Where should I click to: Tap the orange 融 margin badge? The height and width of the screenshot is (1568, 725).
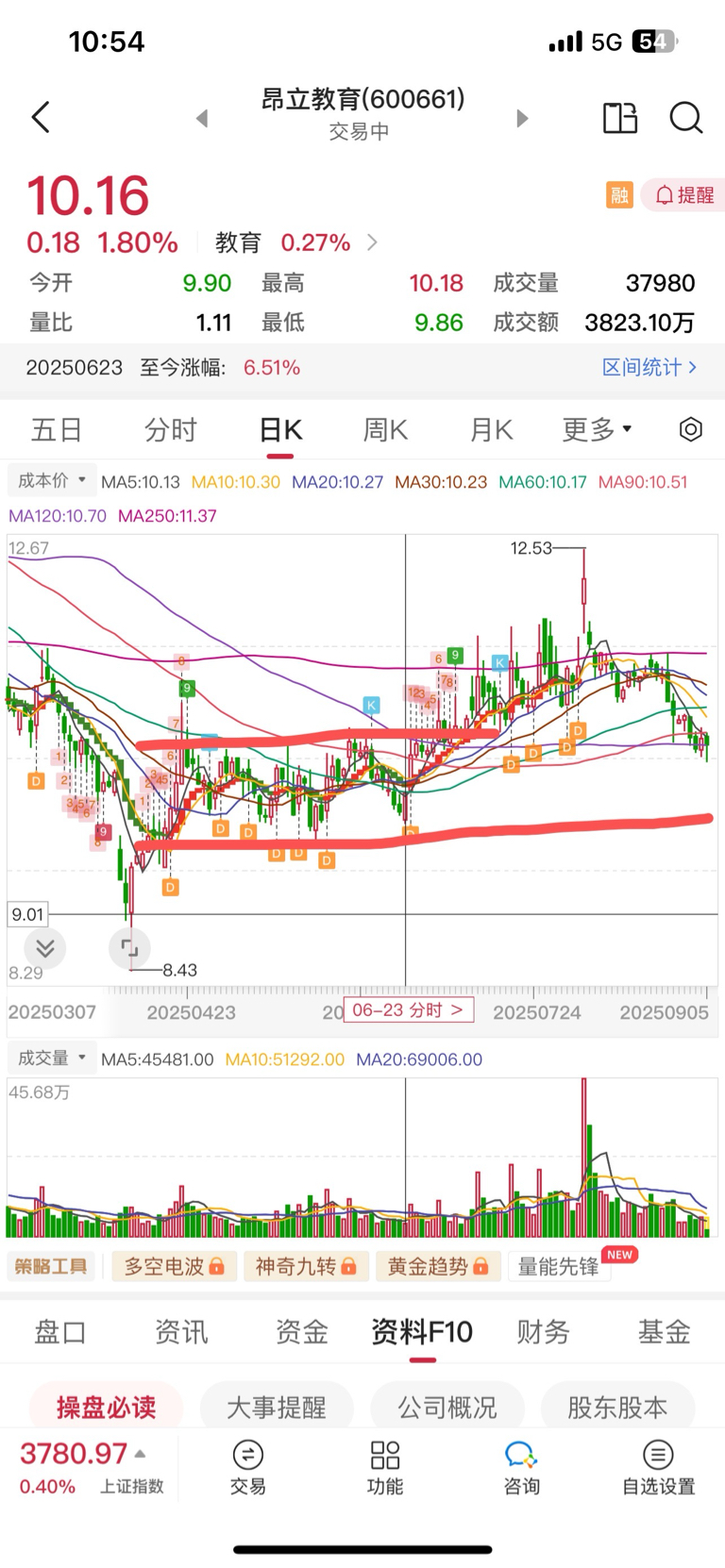(x=619, y=195)
